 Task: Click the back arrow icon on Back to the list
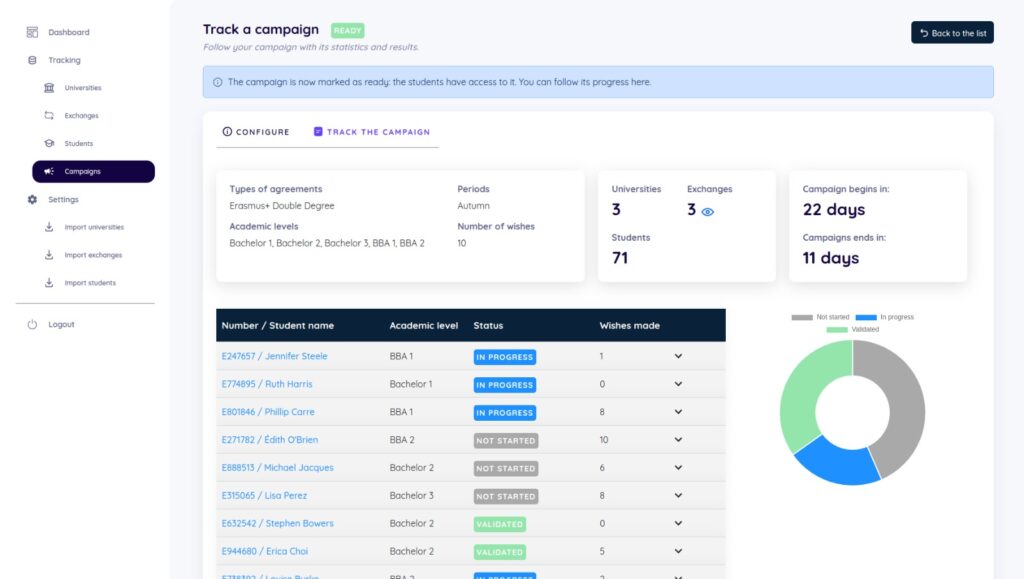pos(924,33)
